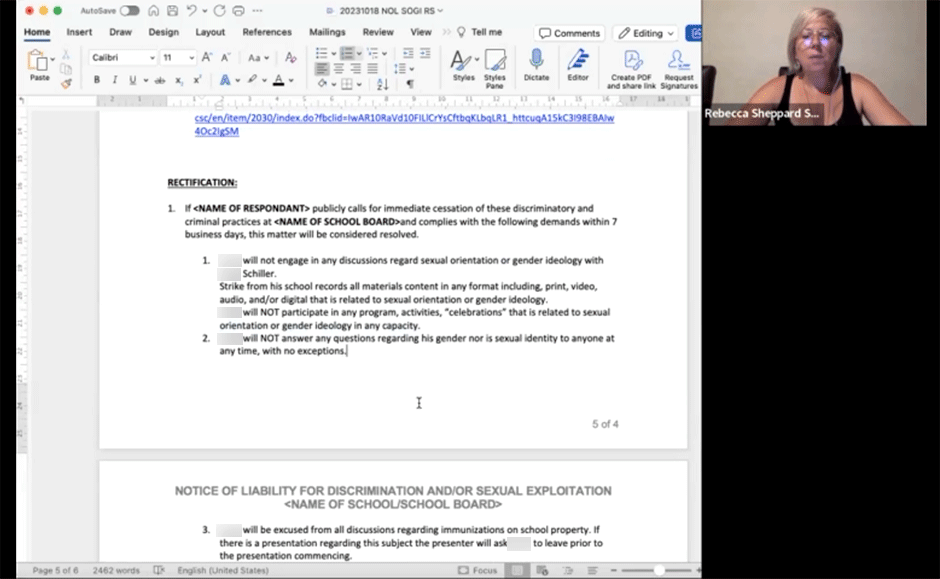This screenshot has height=579, width=940.
Task: Open the quick access more options ellipsis
Action: coord(257,11)
